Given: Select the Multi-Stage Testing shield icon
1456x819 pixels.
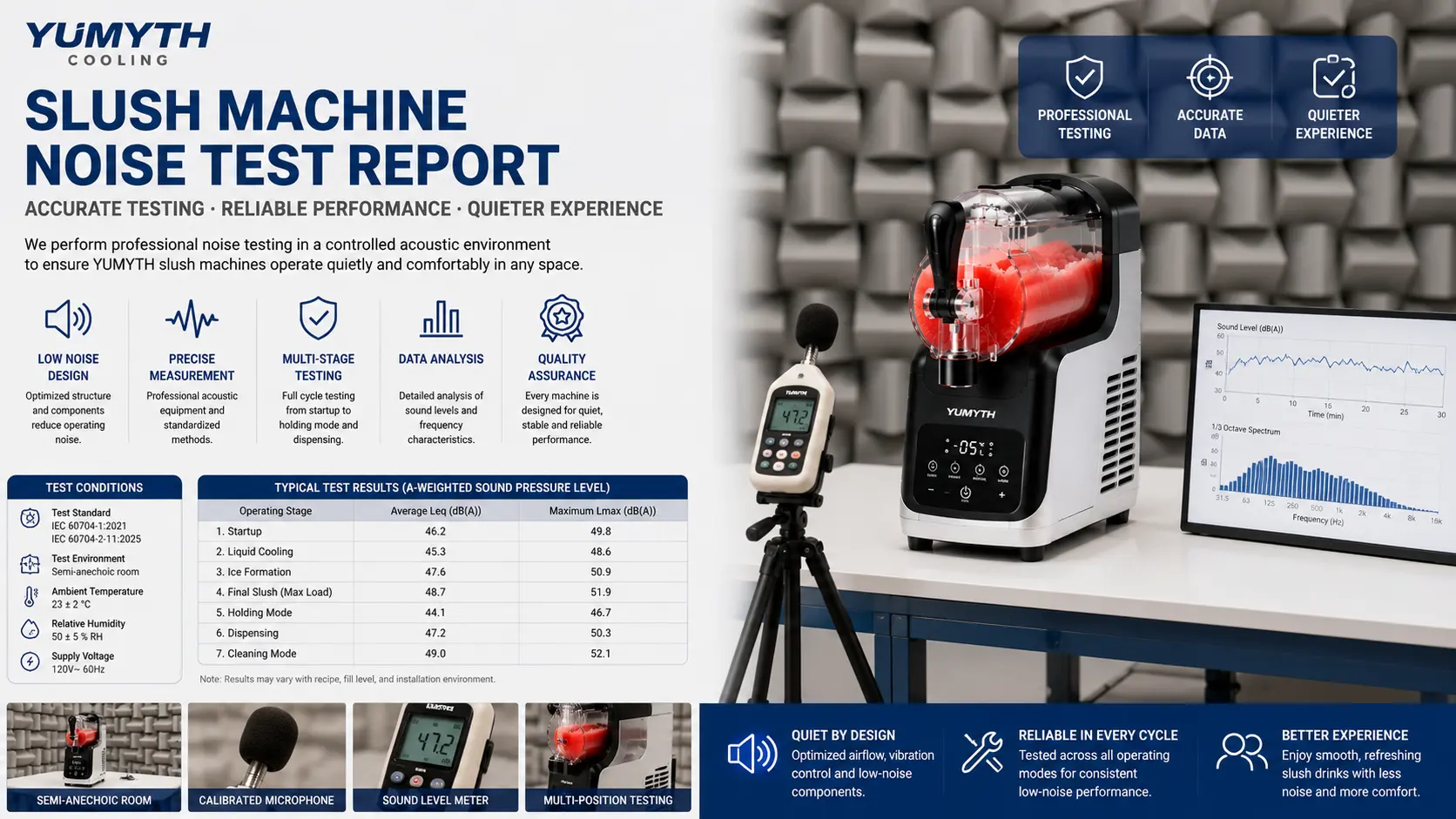Looking at the screenshot, I should click(318, 319).
